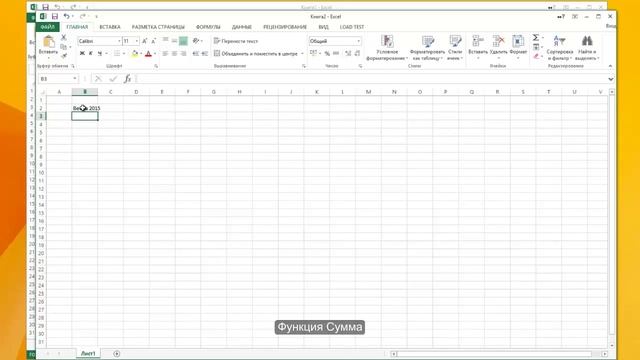Open the Общий number format dropdown
This screenshot has width=640, height=360.
(x=358, y=41)
